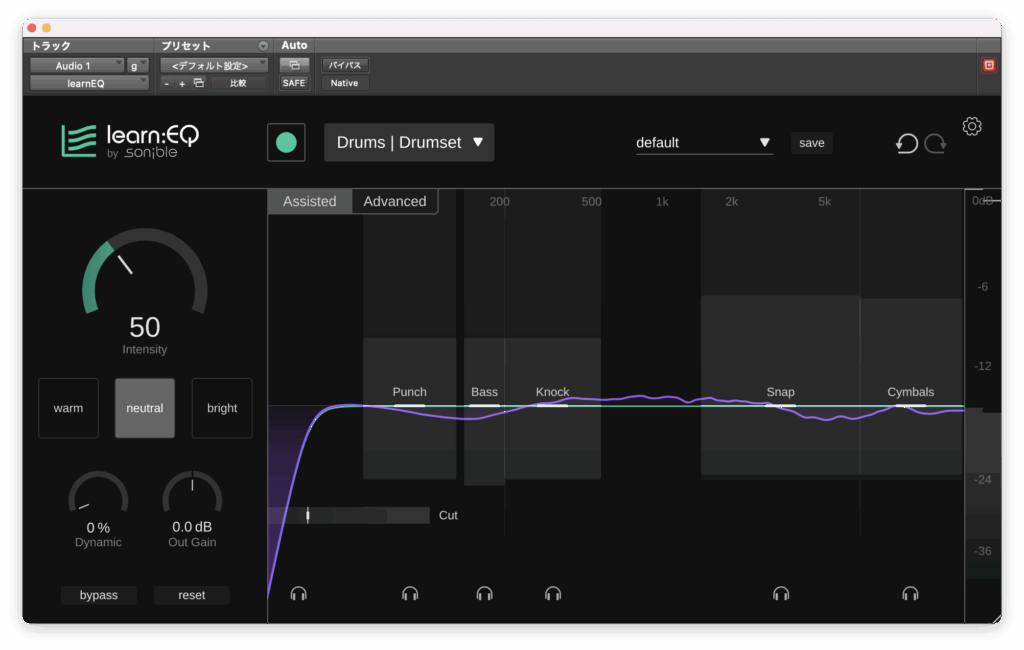This screenshot has width=1024, height=650.
Task: Click the 0.0 dB output gain value
Action: pyautogui.click(x=192, y=527)
